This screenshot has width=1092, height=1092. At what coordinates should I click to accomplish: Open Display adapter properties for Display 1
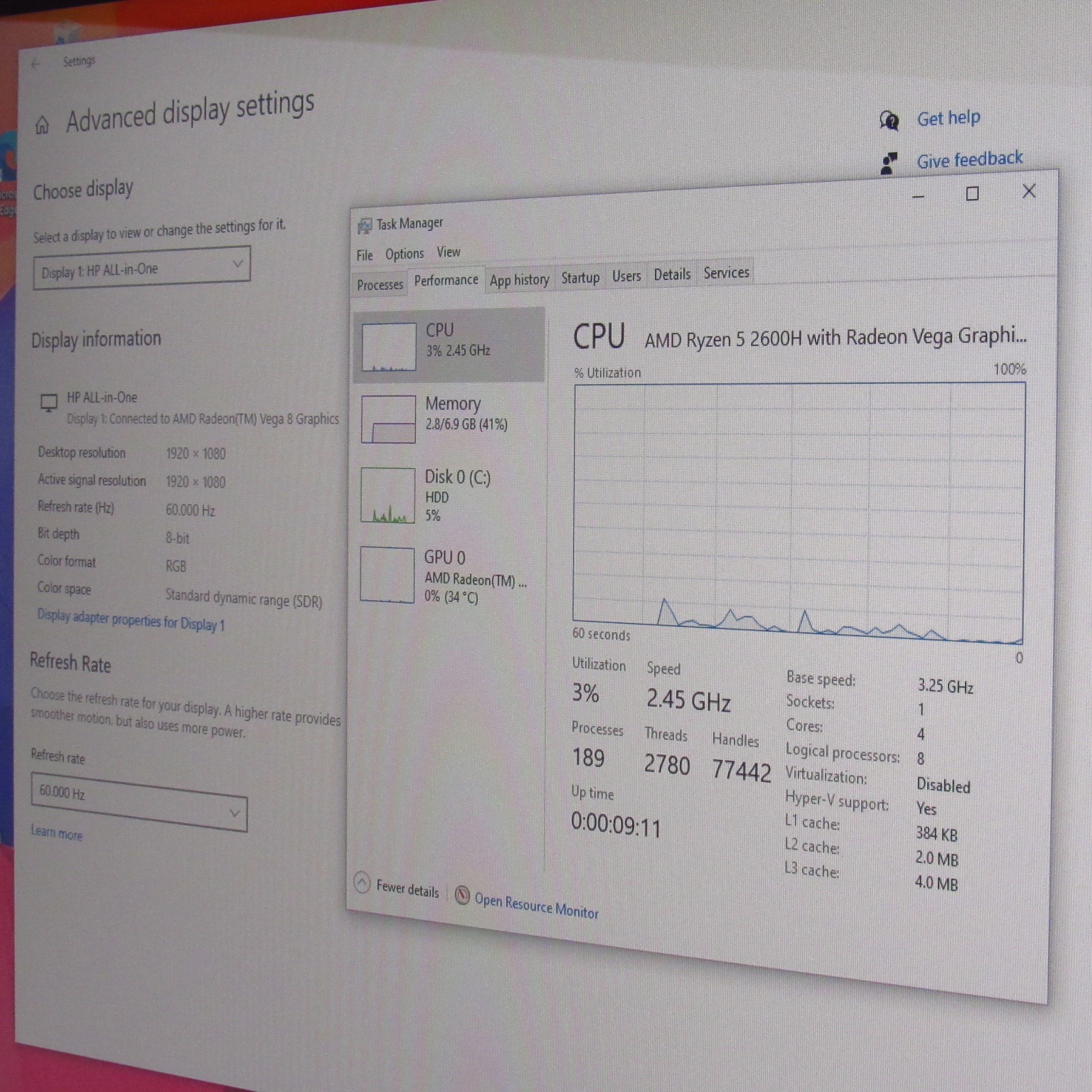click(131, 620)
